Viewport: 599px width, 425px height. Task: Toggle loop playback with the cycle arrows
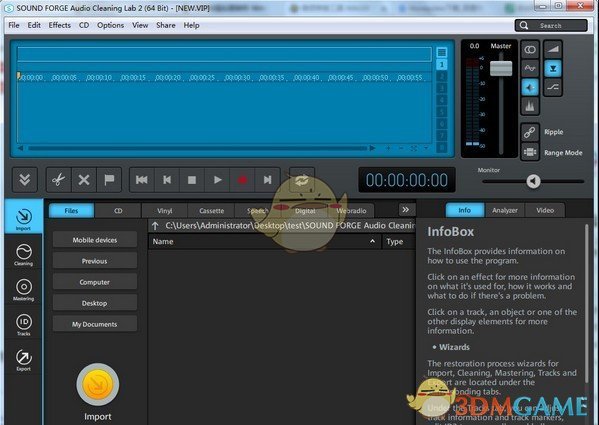pyautogui.click(x=302, y=179)
